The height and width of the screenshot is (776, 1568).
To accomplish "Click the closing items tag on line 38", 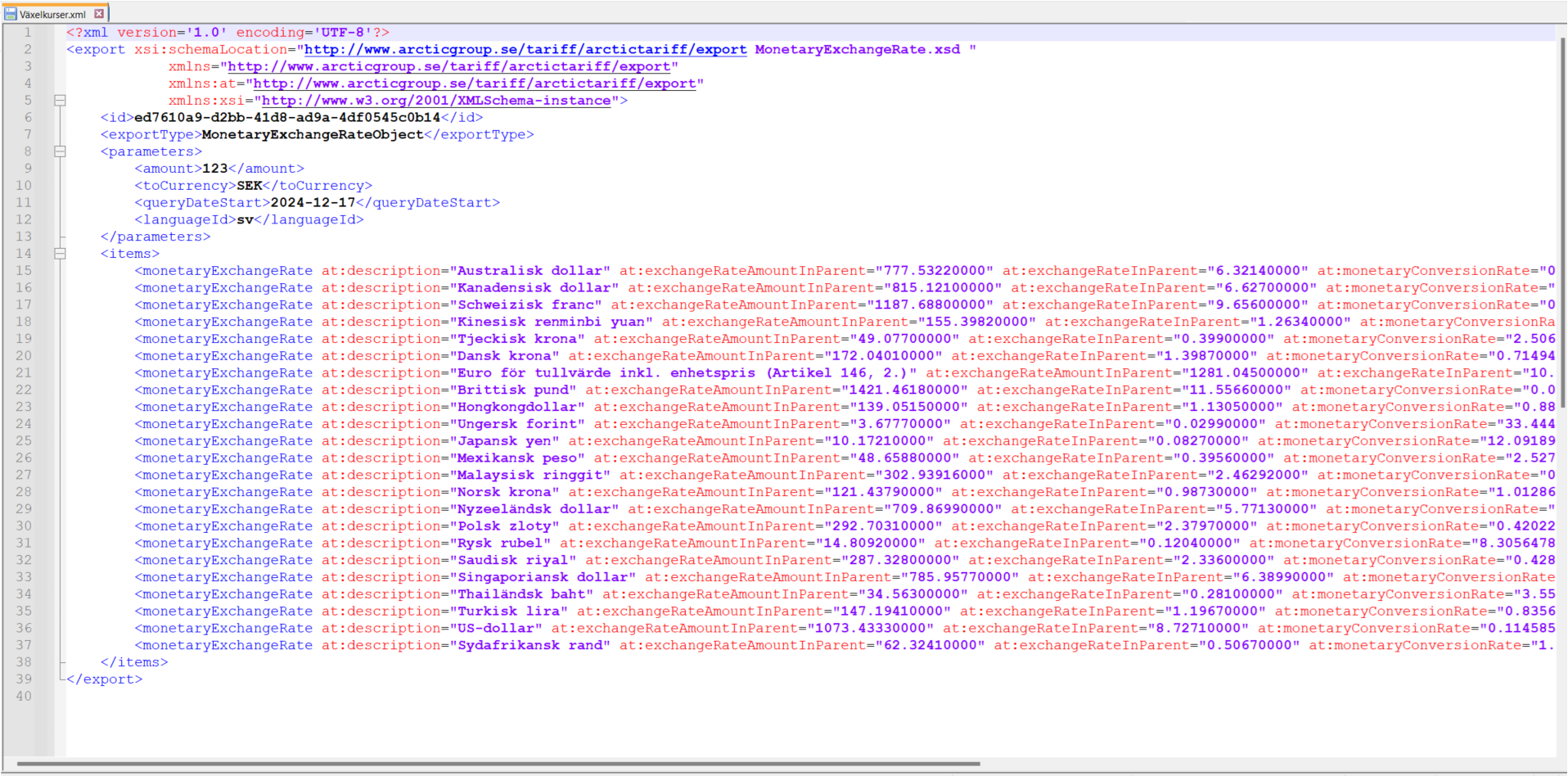I will click(x=134, y=662).
